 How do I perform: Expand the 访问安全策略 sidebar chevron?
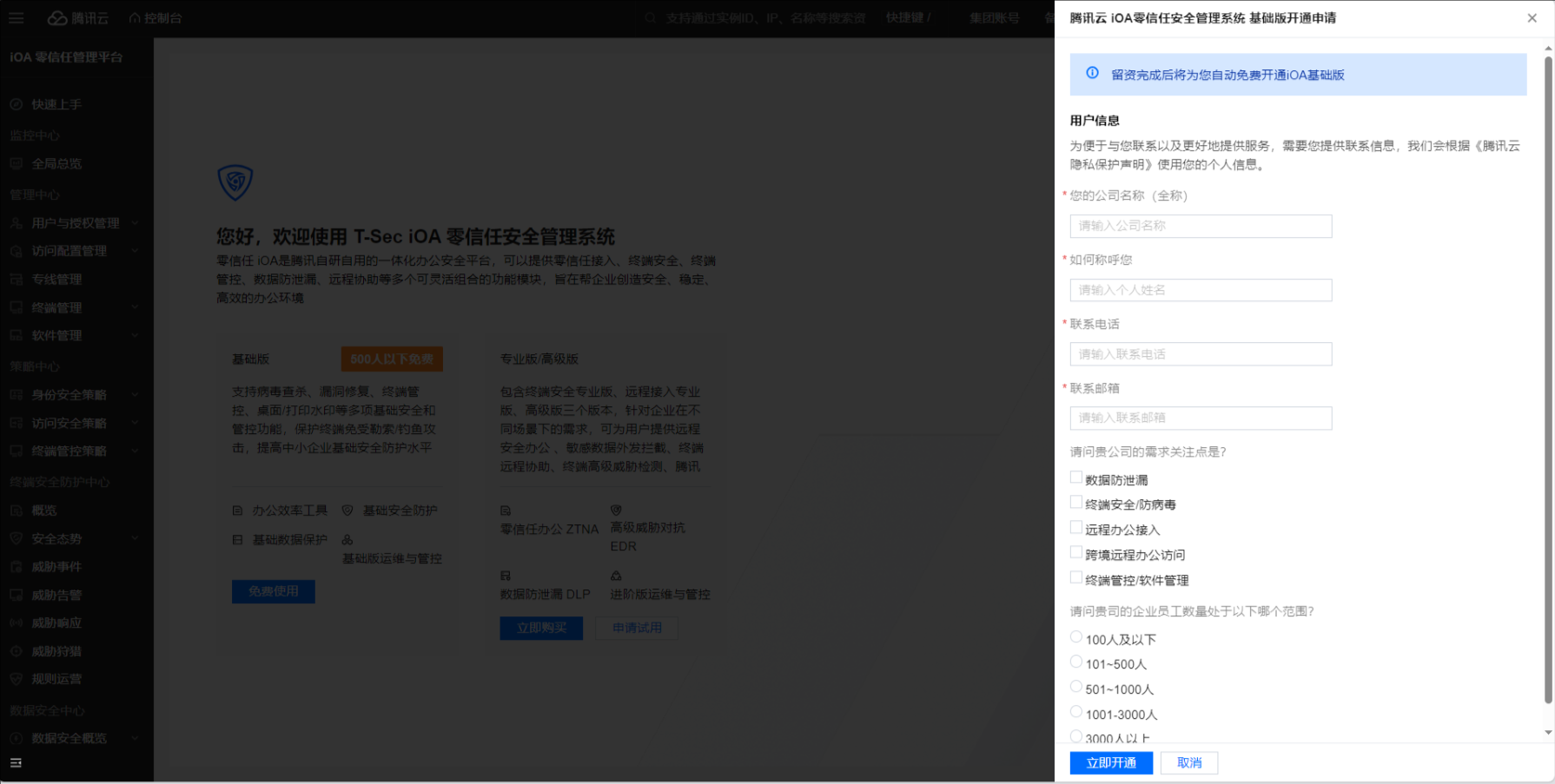(x=135, y=423)
